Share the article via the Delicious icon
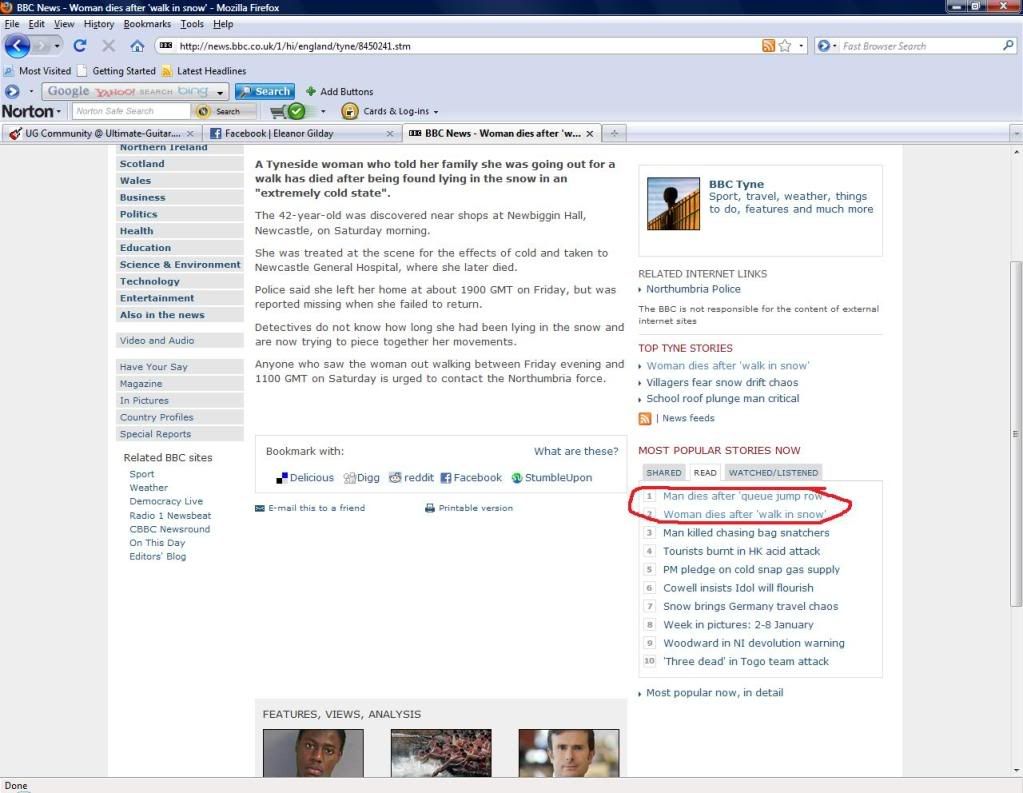Screen dimensions: 1023x793 click(x=282, y=478)
